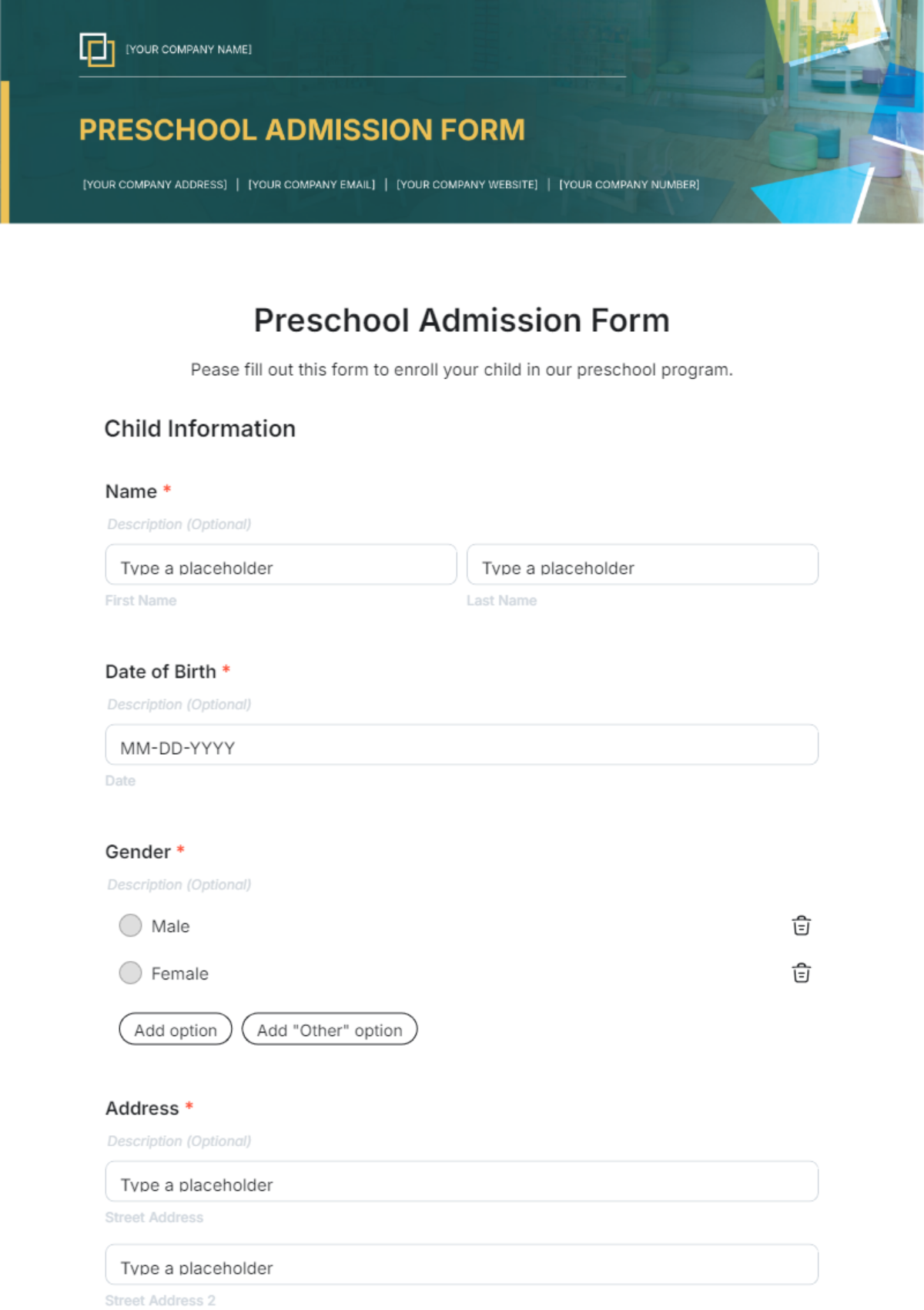Click "Add "Other" option" button
This screenshot has width=924, height=1310.
[x=330, y=1029]
